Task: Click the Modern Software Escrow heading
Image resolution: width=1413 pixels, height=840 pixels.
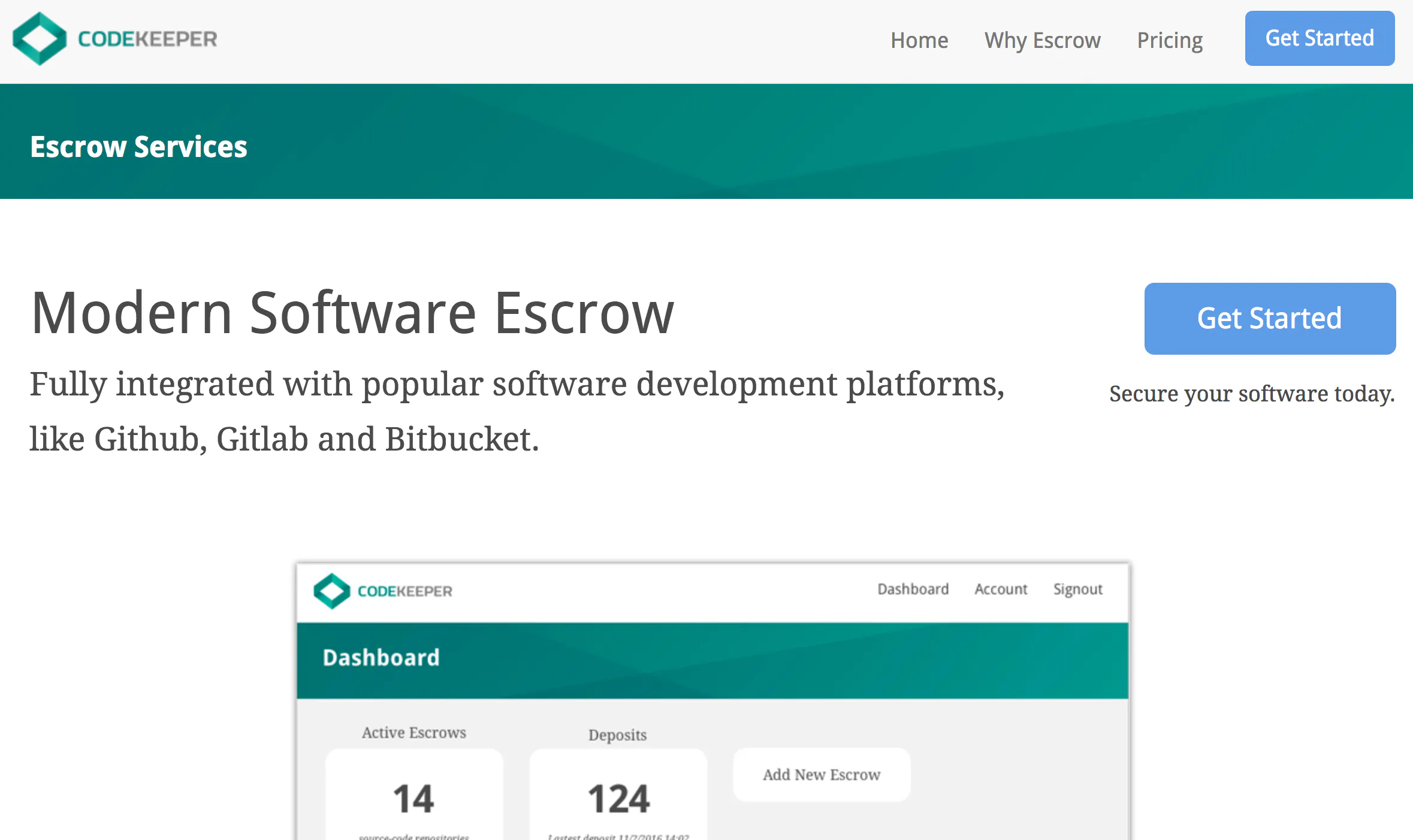Action: coord(352,313)
